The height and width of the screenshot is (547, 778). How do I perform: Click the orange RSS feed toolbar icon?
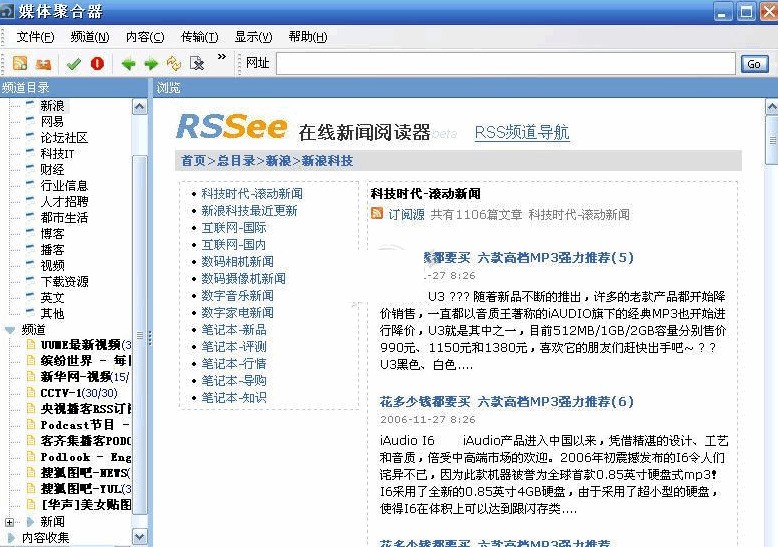click(20, 63)
